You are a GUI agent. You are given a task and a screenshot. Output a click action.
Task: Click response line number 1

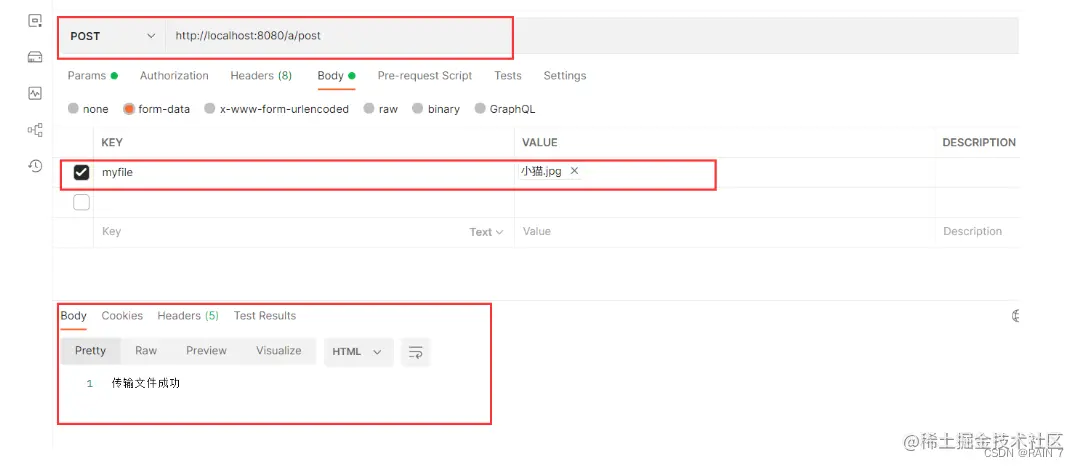click(89, 384)
